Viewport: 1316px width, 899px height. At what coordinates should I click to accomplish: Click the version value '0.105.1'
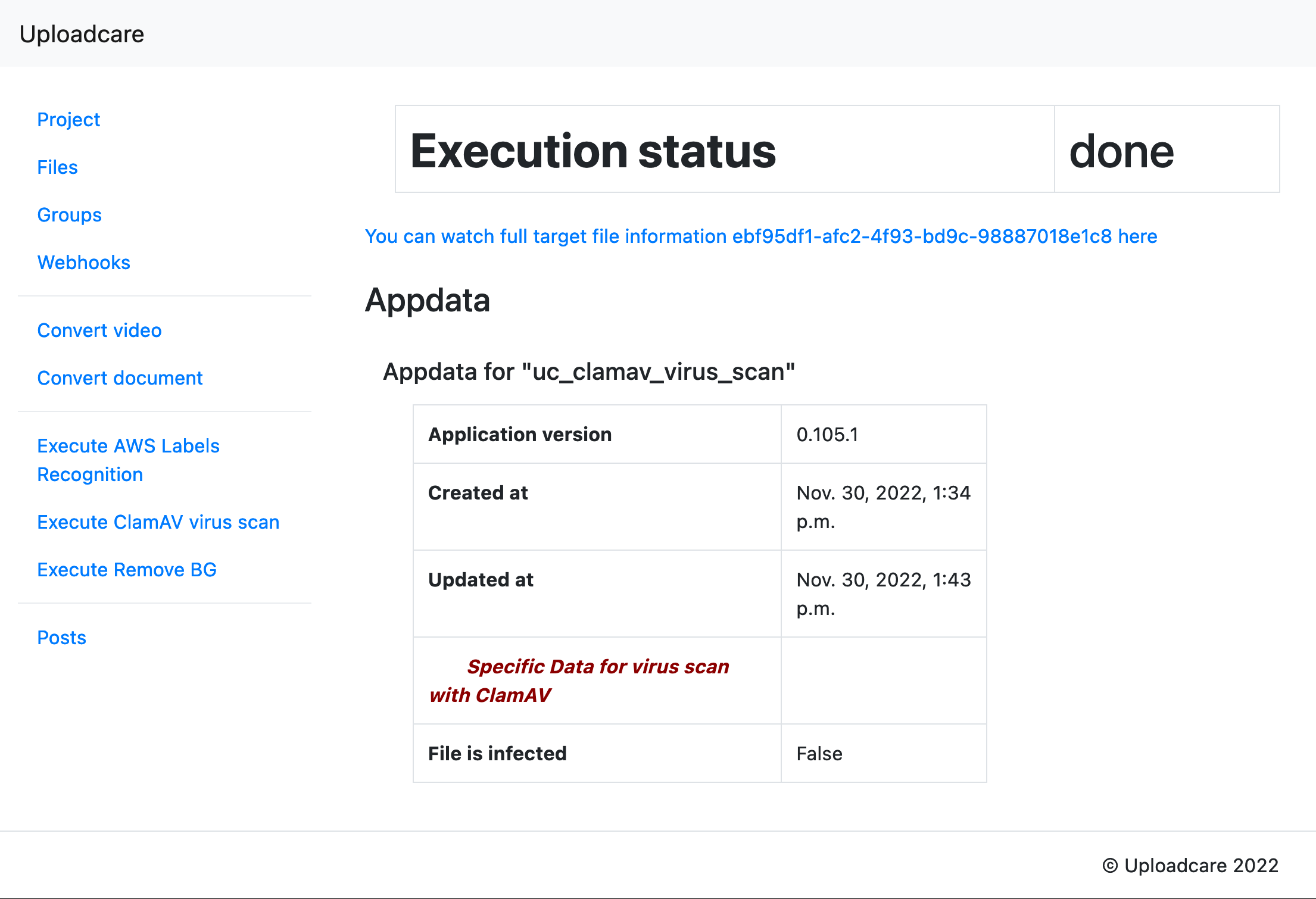(x=828, y=435)
